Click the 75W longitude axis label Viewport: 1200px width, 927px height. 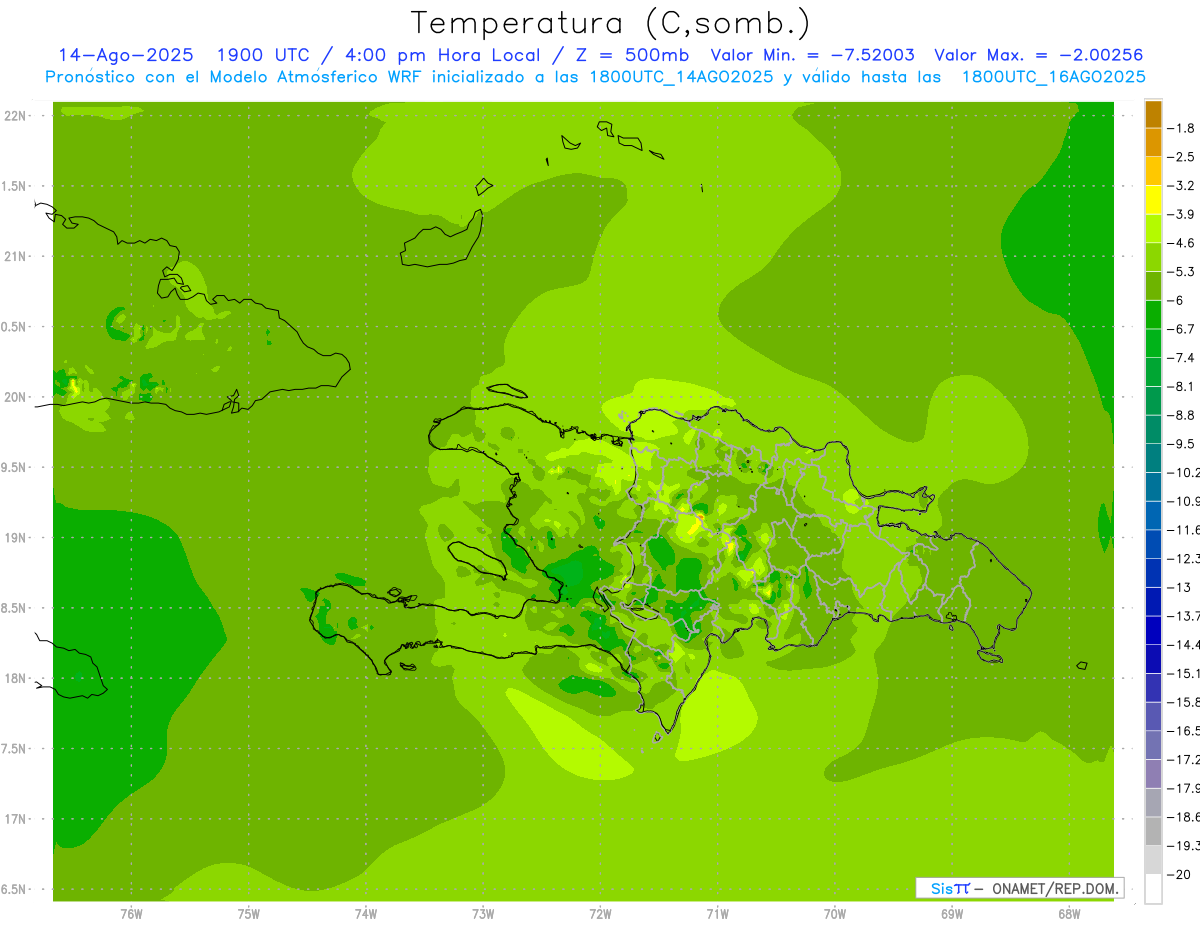pyautogui.click(x=248, y=914)
